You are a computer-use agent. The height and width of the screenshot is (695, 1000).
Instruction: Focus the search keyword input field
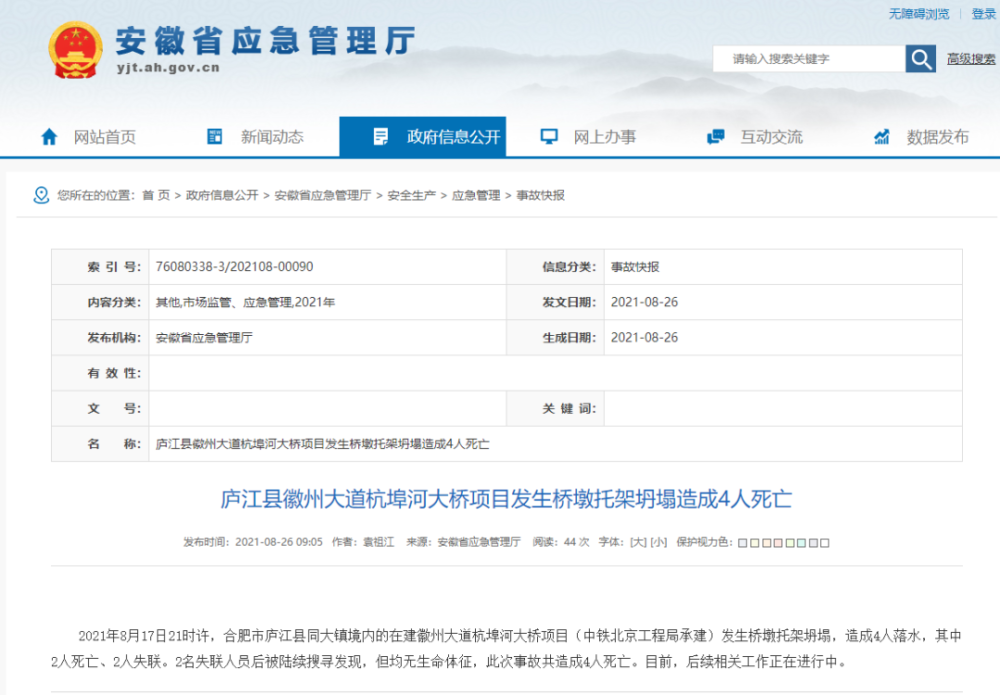click(809, 59)
